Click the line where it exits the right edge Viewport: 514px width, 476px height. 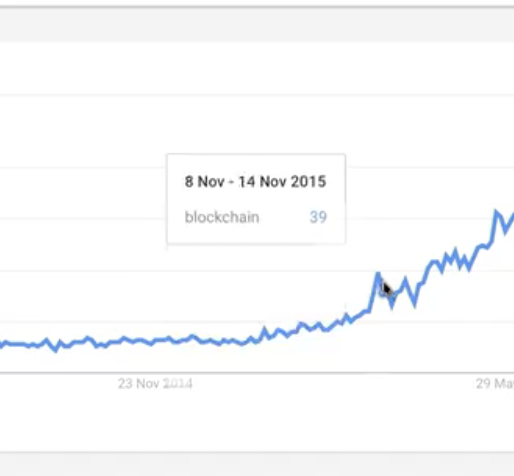(512, 217)
